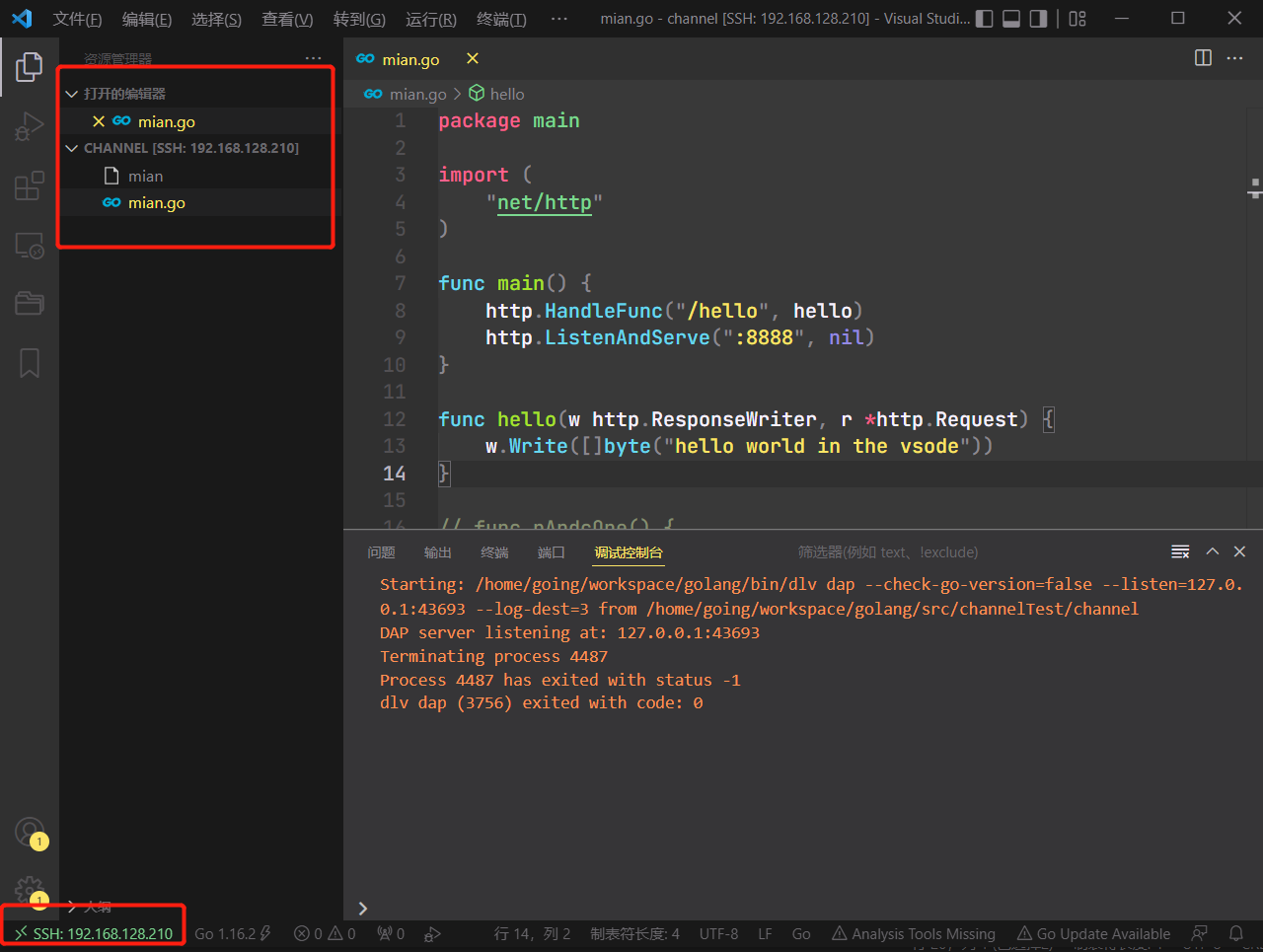Viewport: 1263px width, 952px height.
Task: Open the Manage settings gear
Action: pyautogui.click(x=30, y=891)
